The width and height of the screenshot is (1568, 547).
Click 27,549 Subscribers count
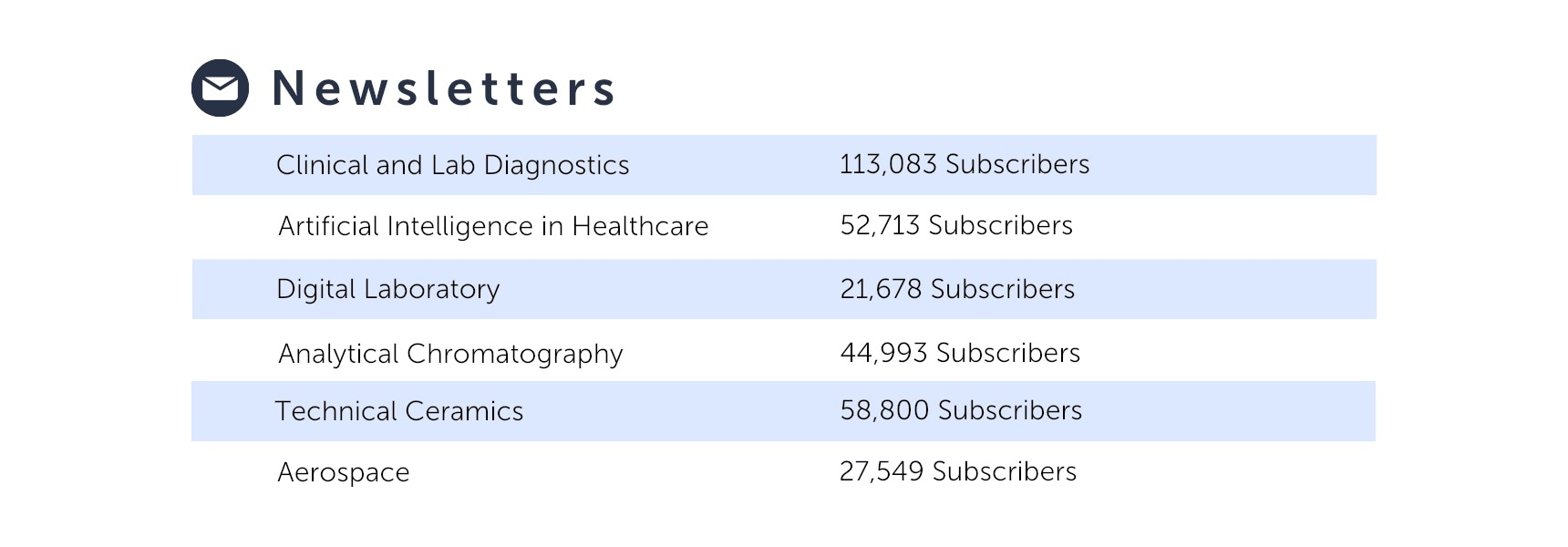958,471
